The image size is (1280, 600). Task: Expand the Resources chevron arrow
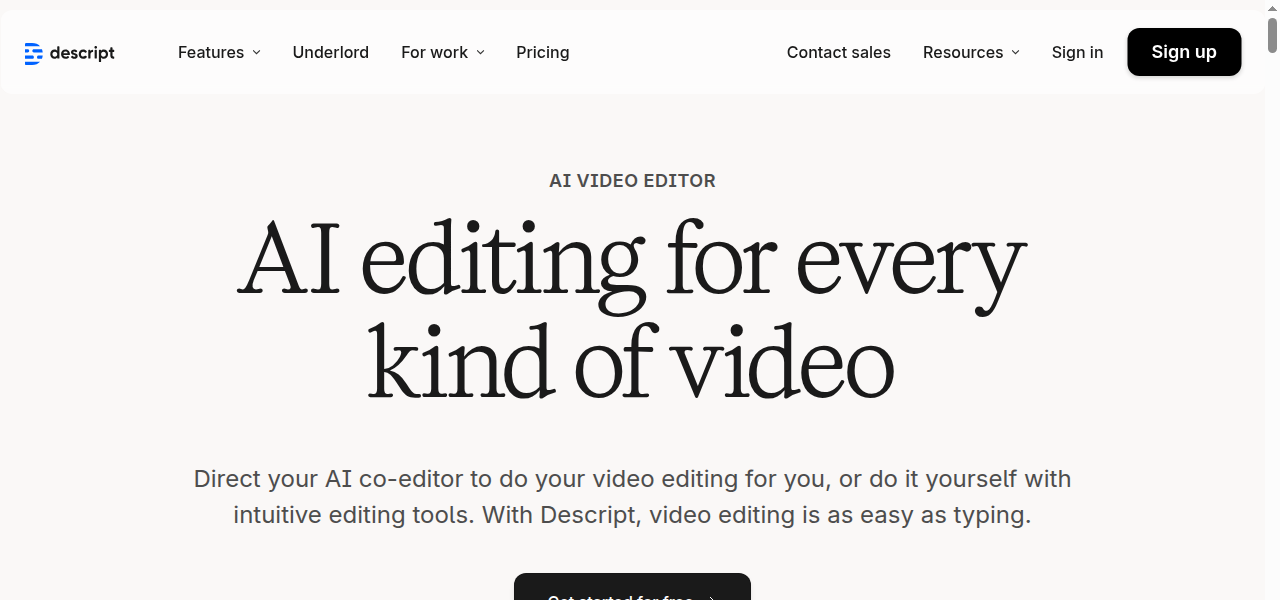click(1016, 52)
